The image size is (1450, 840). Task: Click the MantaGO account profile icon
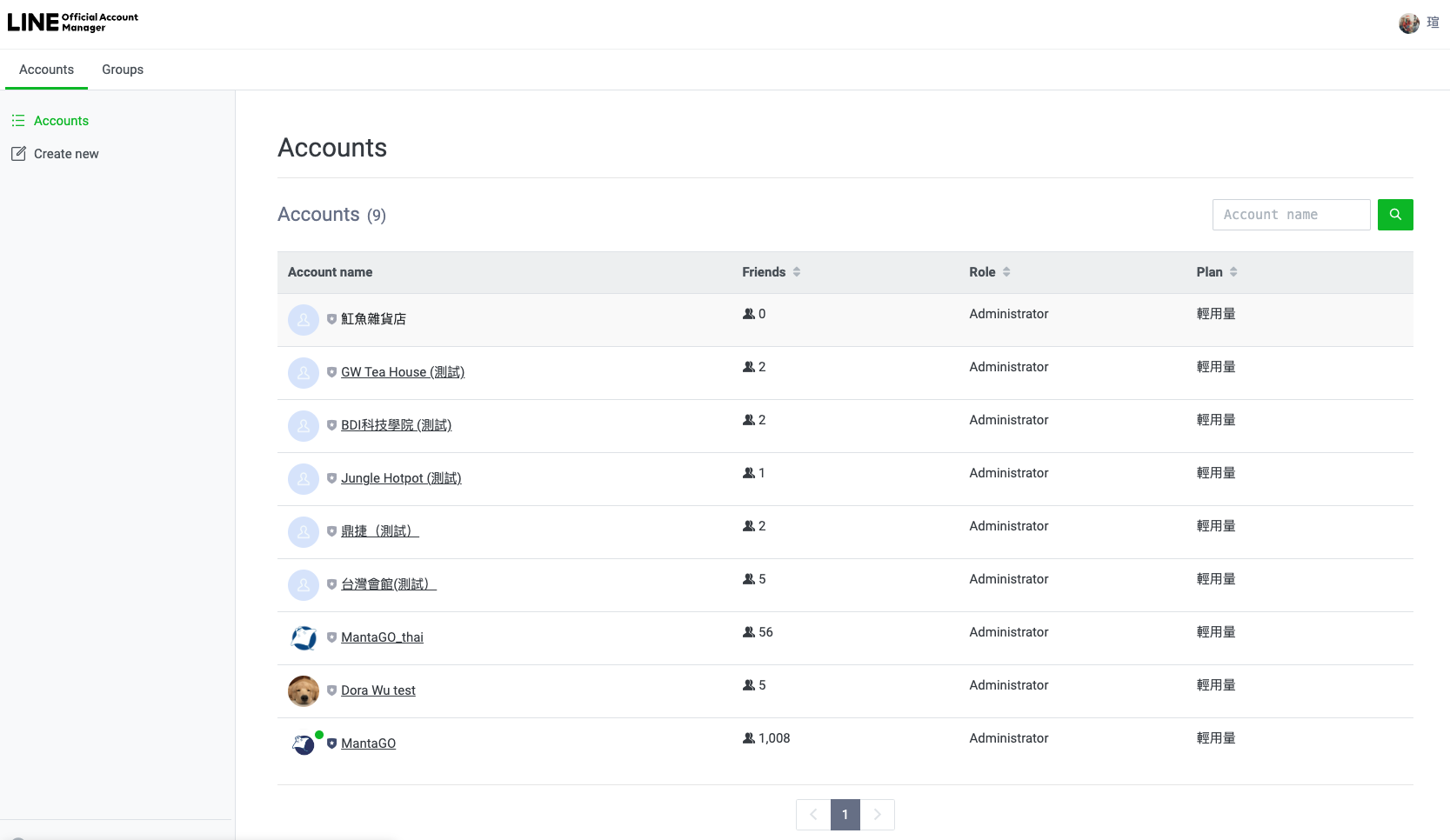303,744
